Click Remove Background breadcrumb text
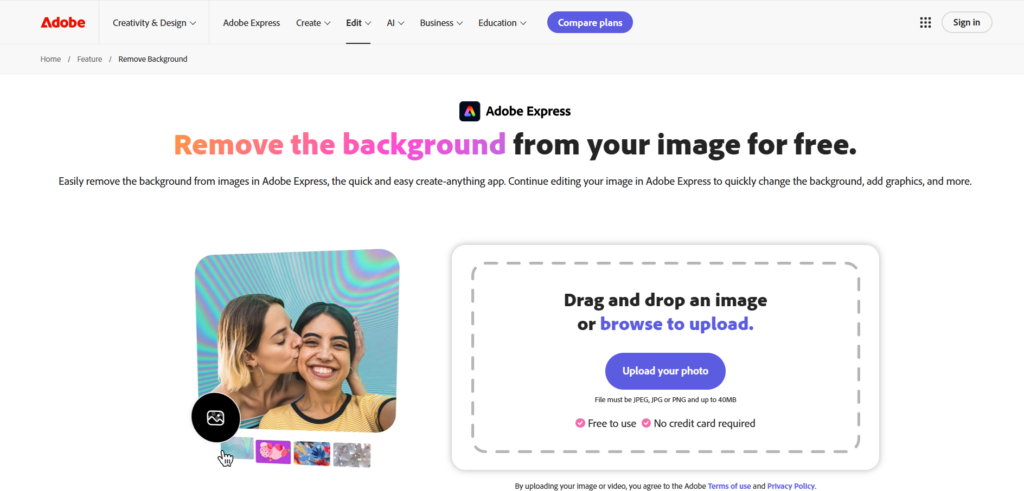This screenshot has height=491, width=1024. click(x=153, y=59)
